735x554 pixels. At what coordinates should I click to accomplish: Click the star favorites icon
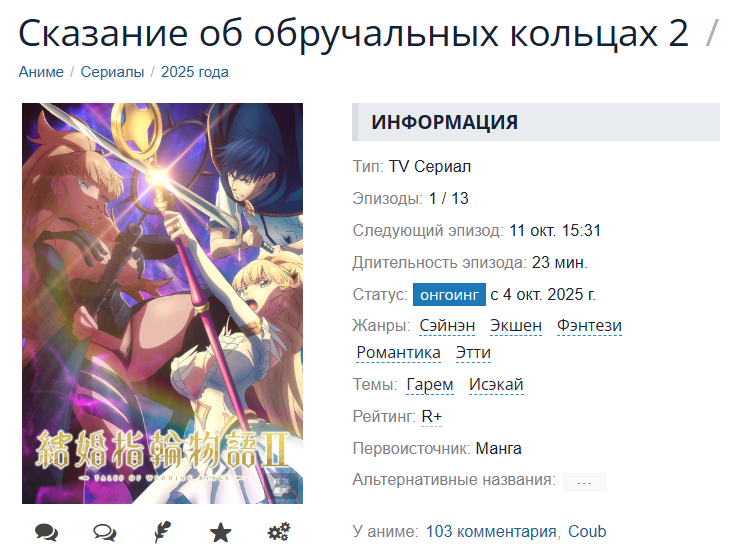(220, 532)
